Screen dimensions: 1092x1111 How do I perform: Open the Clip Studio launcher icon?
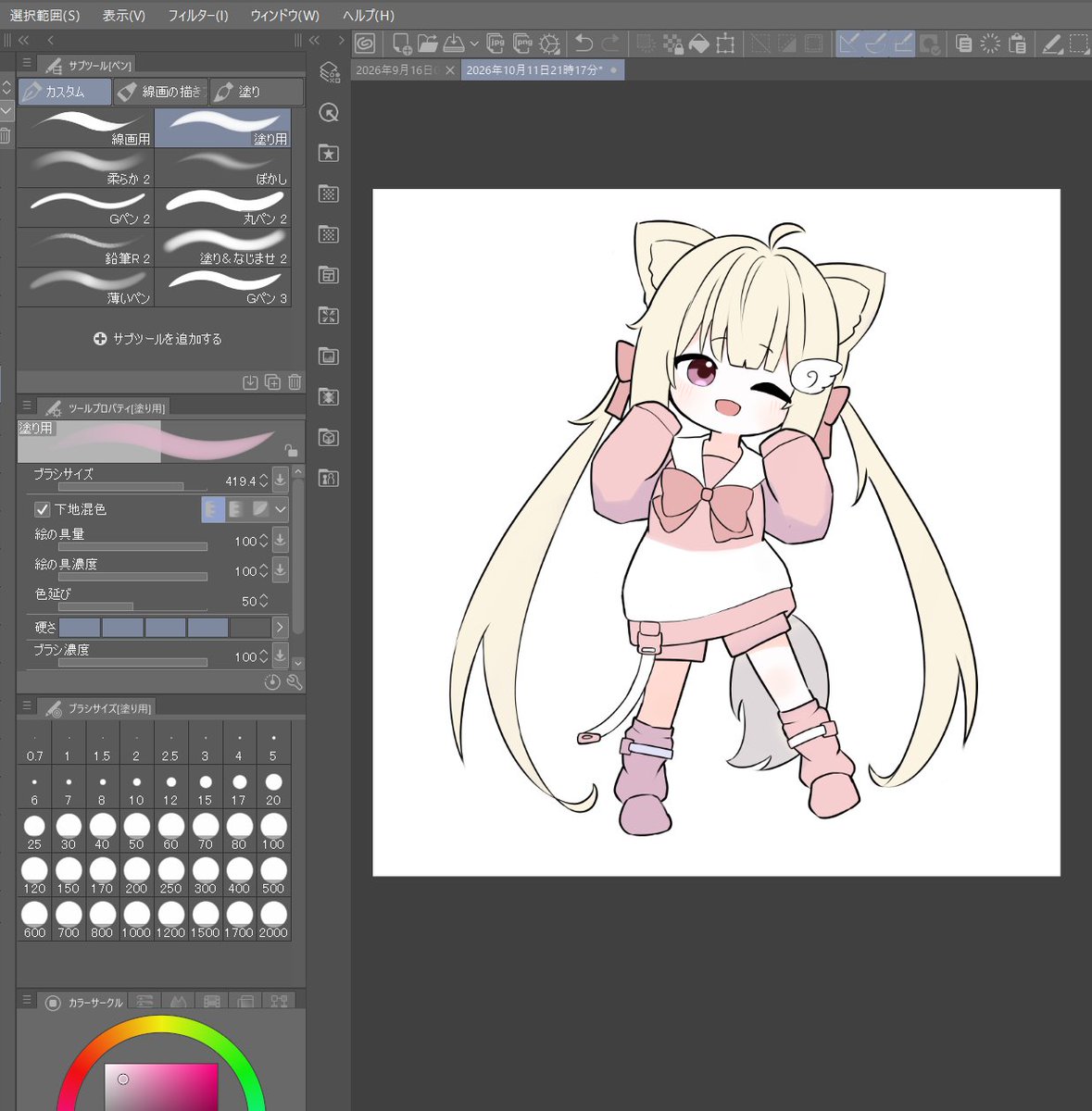point(365,43)
